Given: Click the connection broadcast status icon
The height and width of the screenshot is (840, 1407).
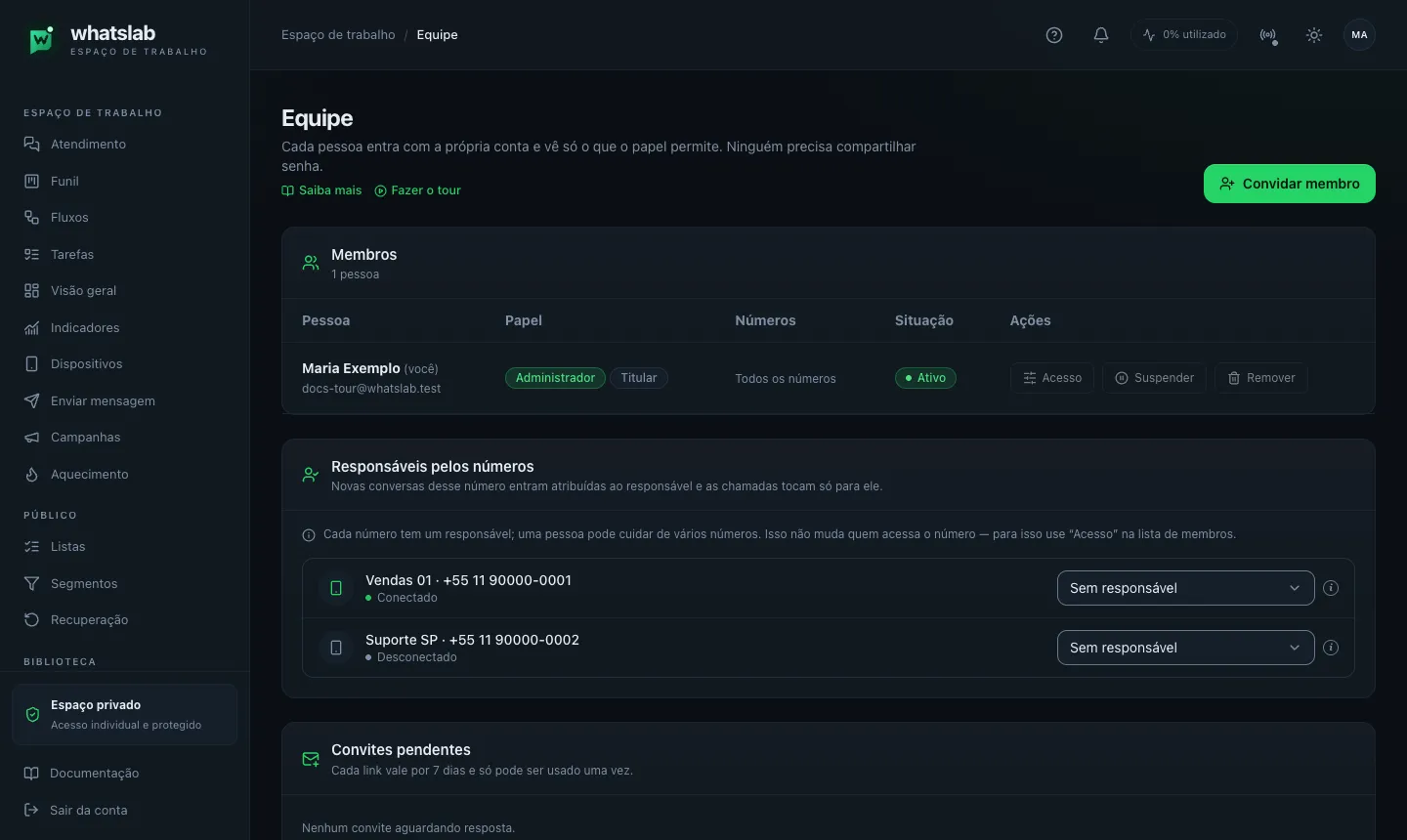Looking at the screenshot, I should [1268, 35].
